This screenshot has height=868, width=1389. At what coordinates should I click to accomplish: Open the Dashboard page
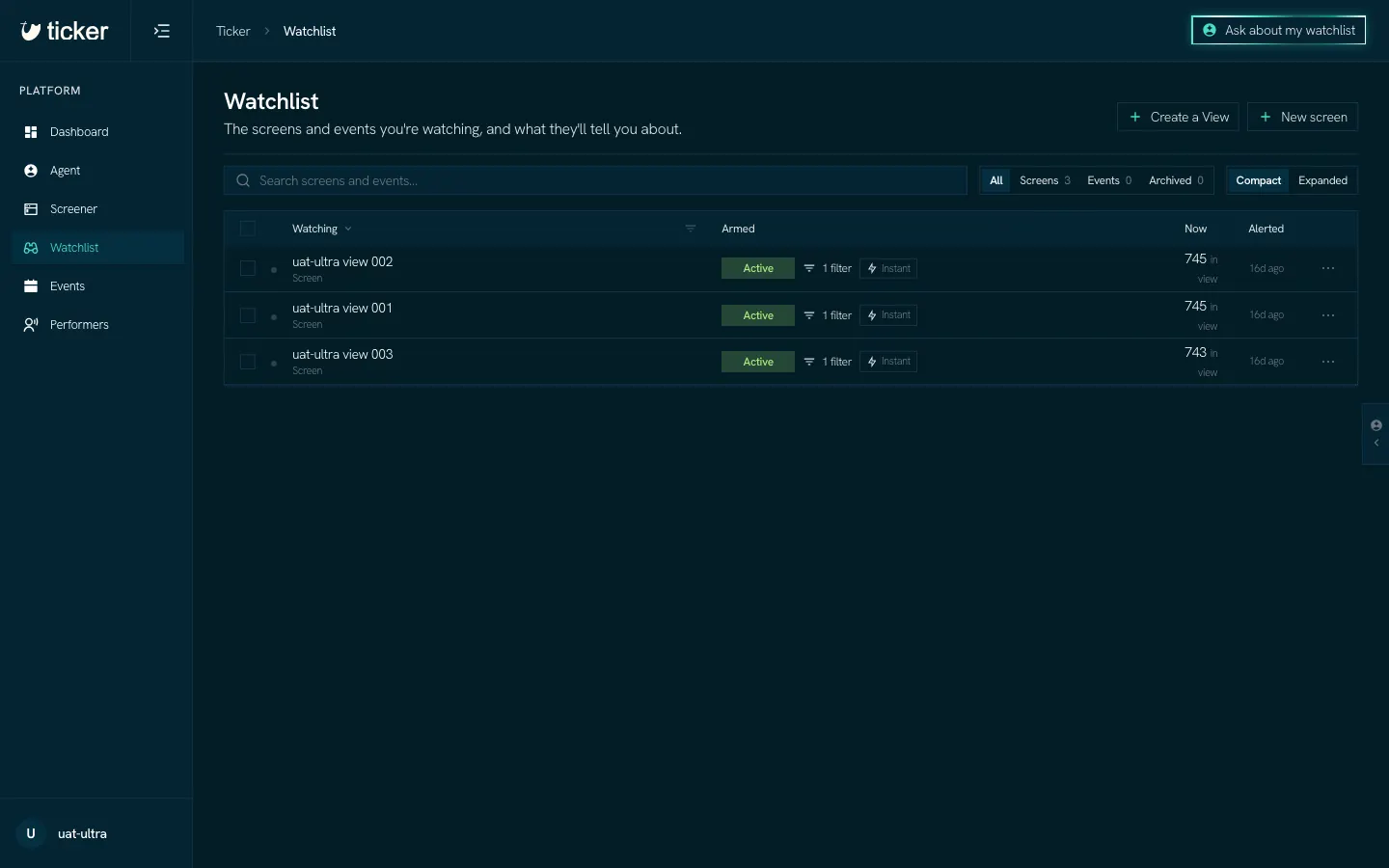[x=97, y=132]
